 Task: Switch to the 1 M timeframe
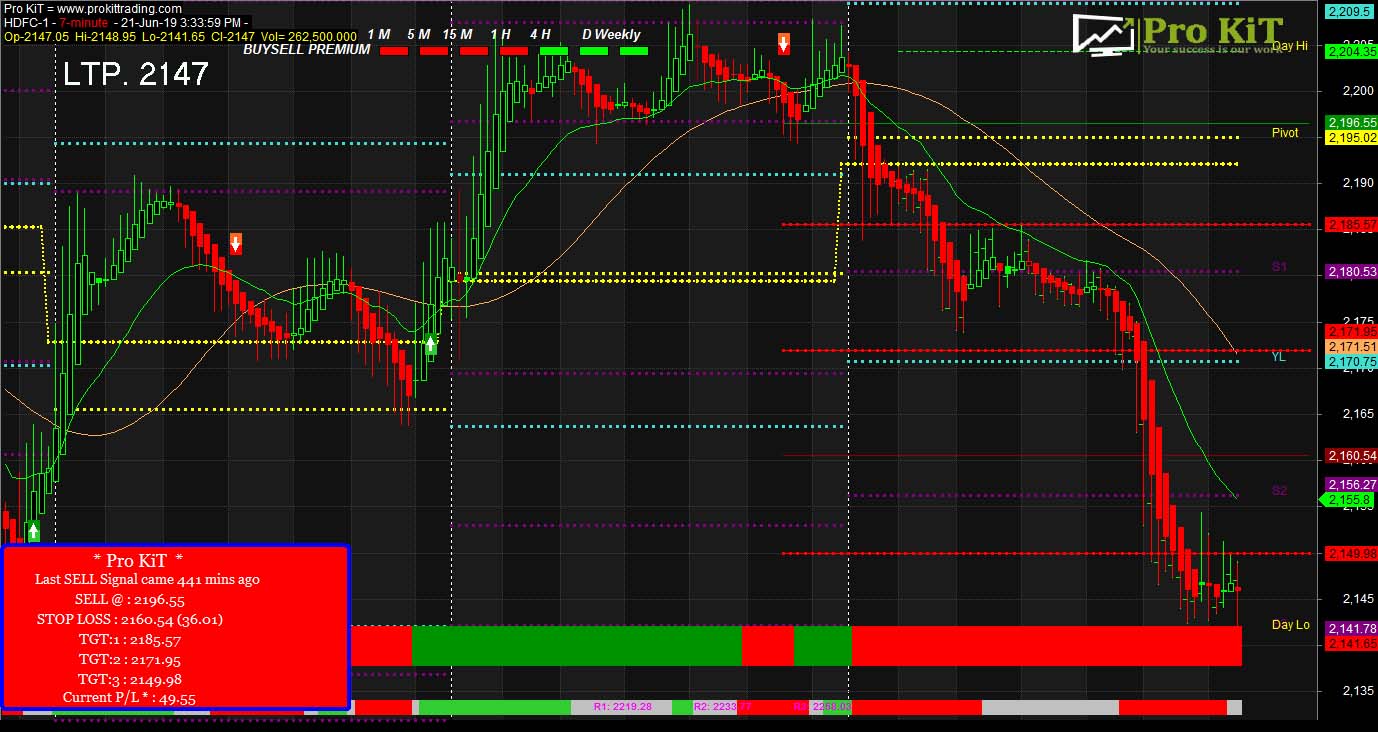coord(378,33)
